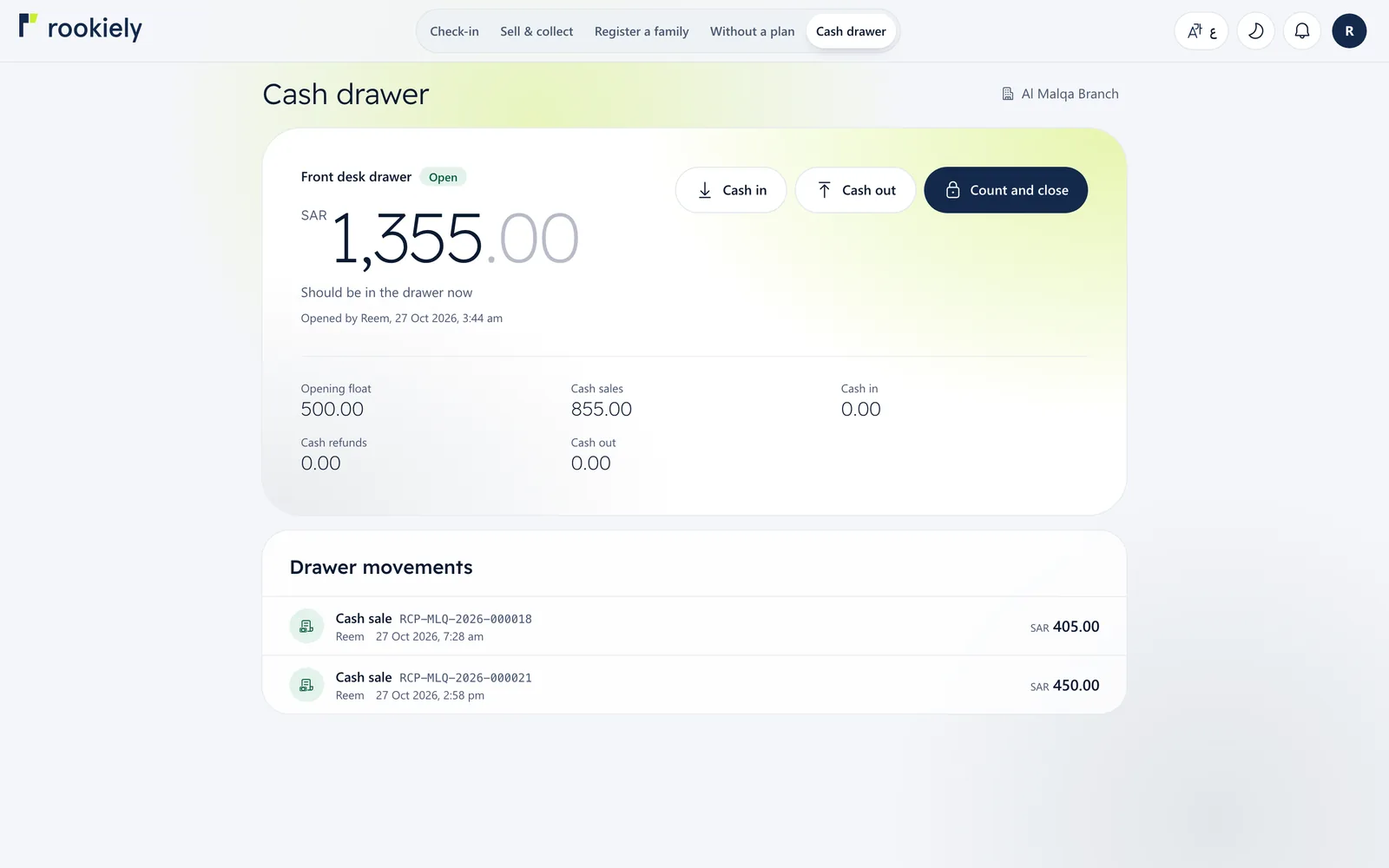
Task: Click the Open status badge
Action: coord(443,177)
